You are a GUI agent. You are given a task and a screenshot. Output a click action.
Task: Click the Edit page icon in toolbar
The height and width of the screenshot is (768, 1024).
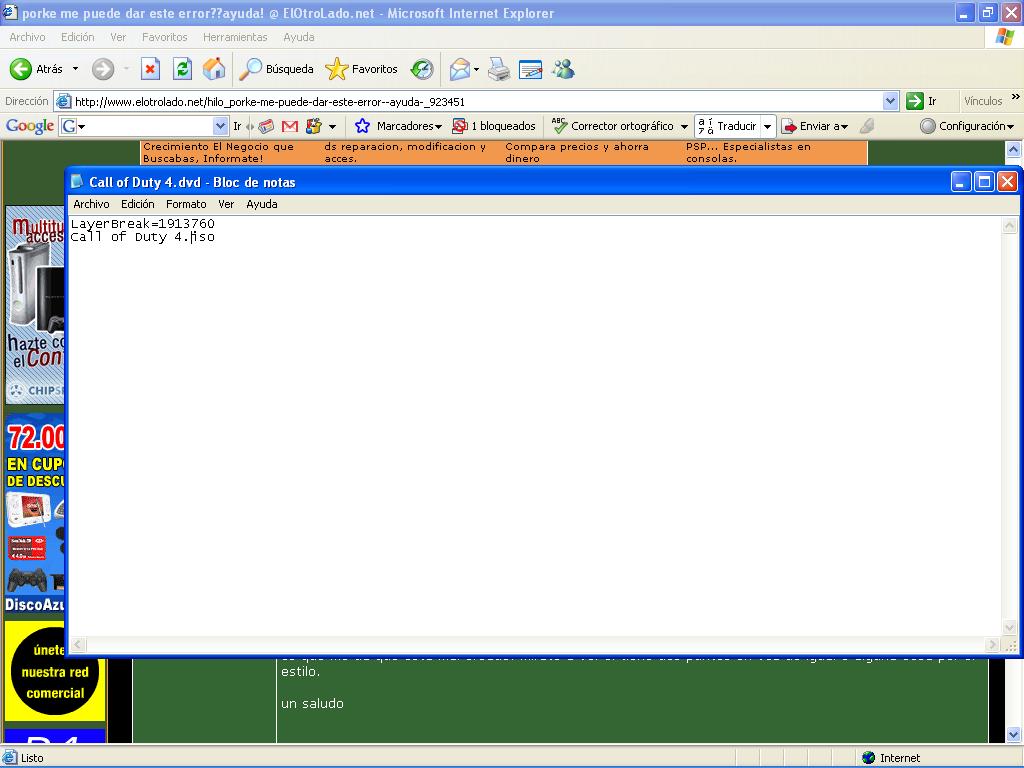(530, 69)
